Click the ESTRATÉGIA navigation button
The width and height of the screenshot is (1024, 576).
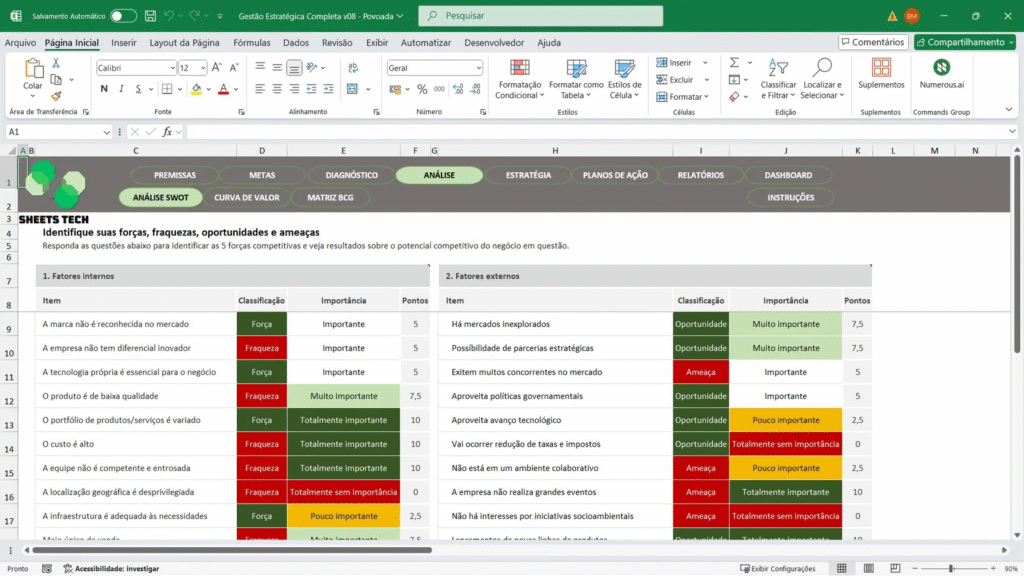(528, 175)
